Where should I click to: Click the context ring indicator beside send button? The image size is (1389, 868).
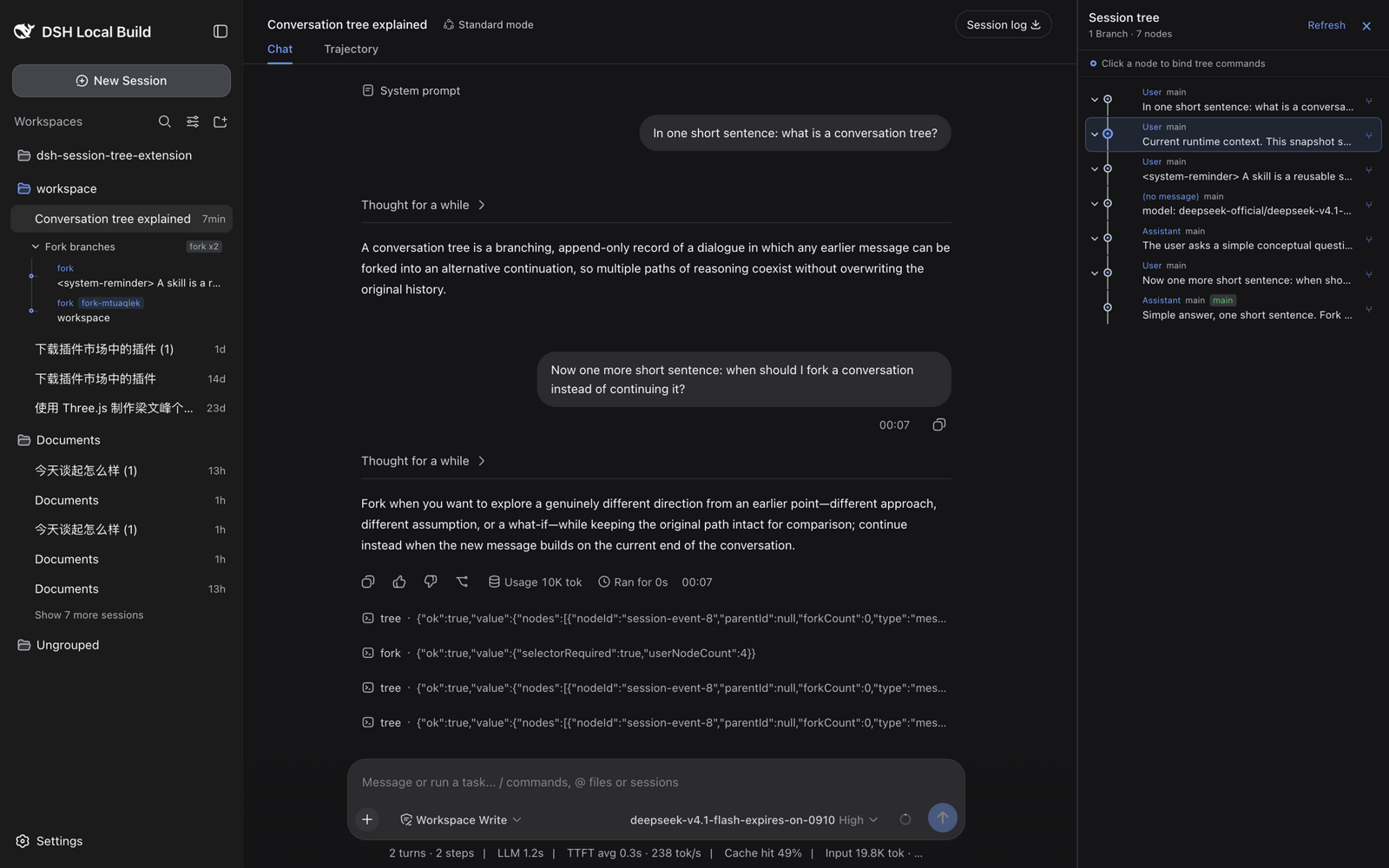905,819
